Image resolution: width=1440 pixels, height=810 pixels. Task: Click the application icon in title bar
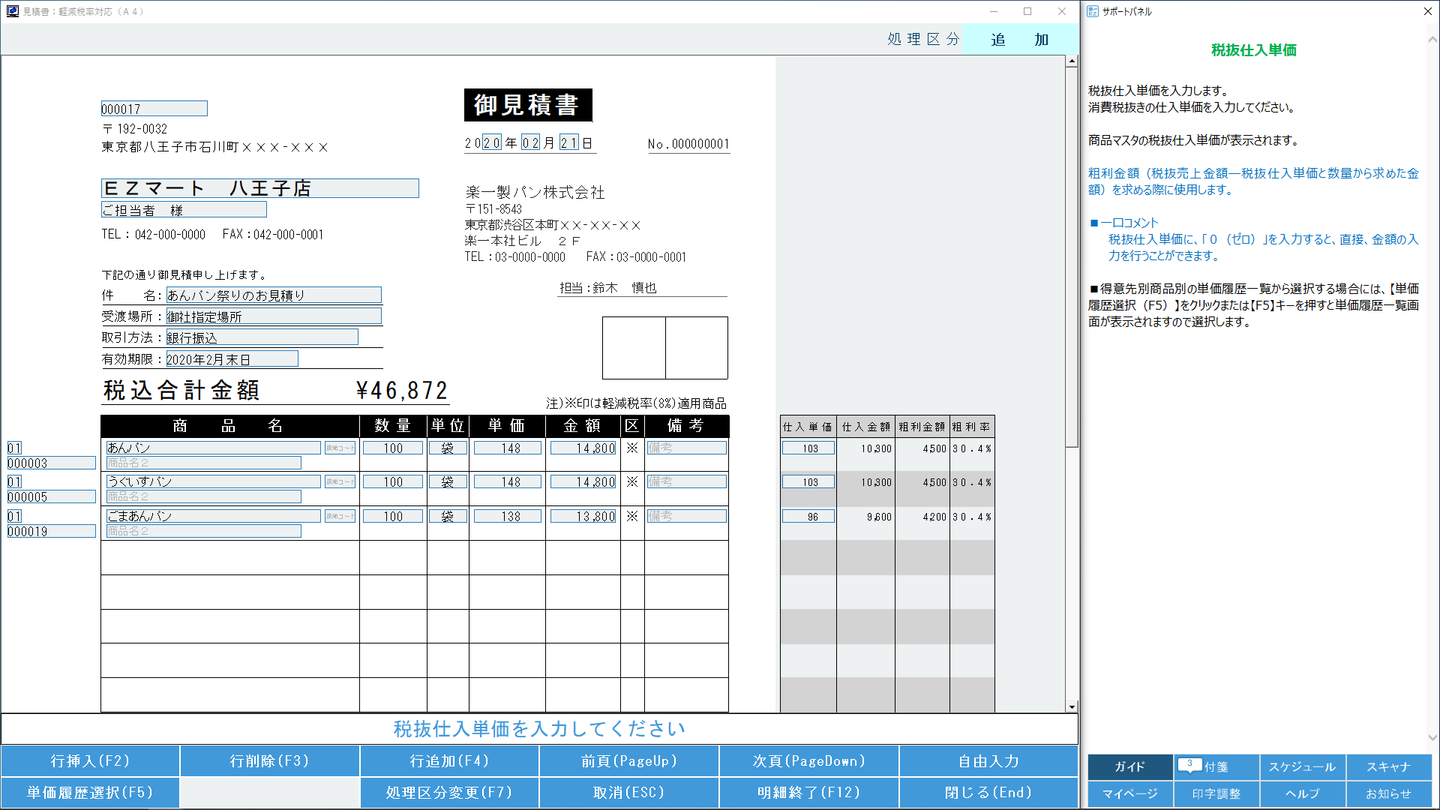(x=12, y=11)
